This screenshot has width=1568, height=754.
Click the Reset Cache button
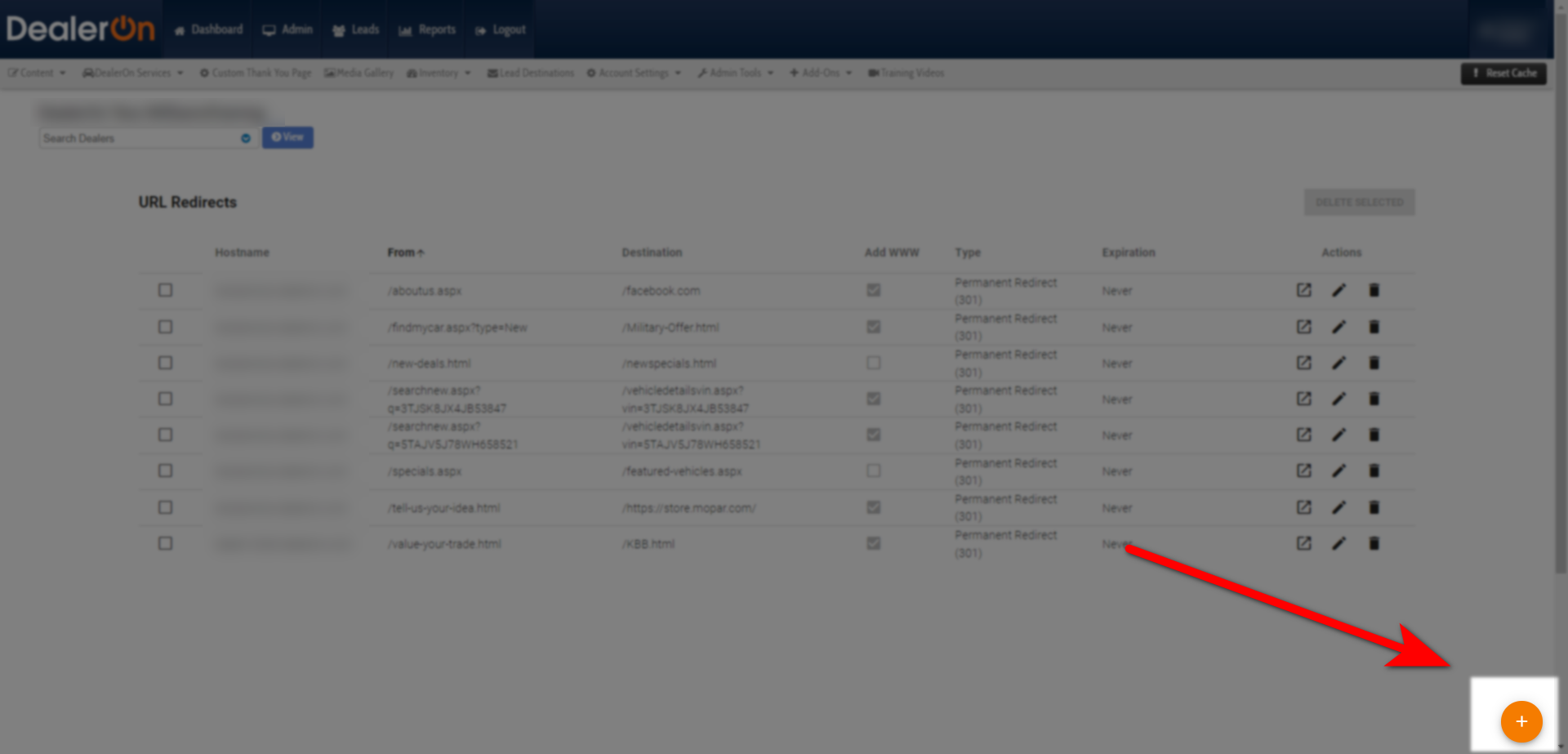(x=1503, y=73)
